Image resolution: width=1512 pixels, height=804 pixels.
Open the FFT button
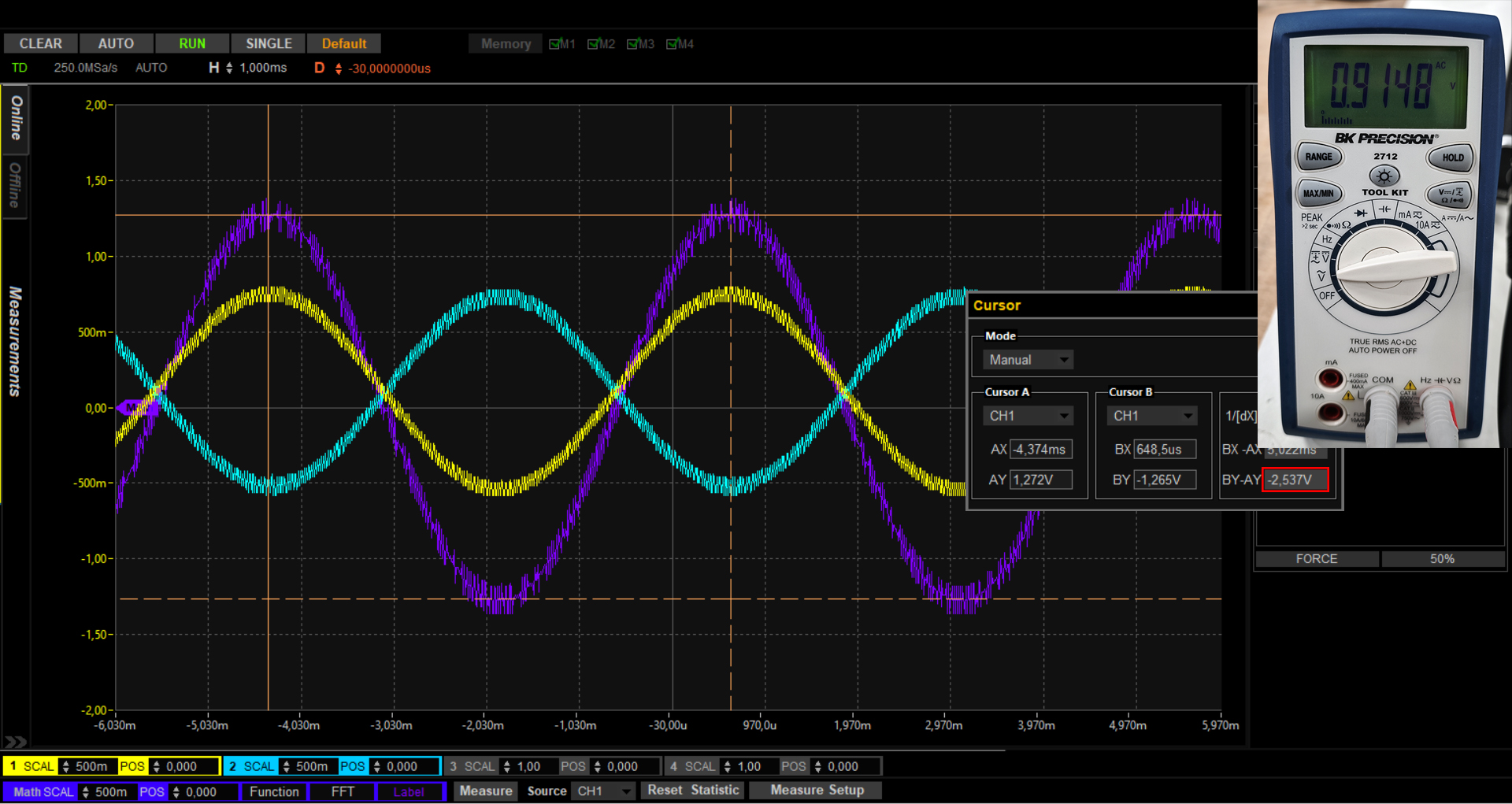(x=343, y=791)
